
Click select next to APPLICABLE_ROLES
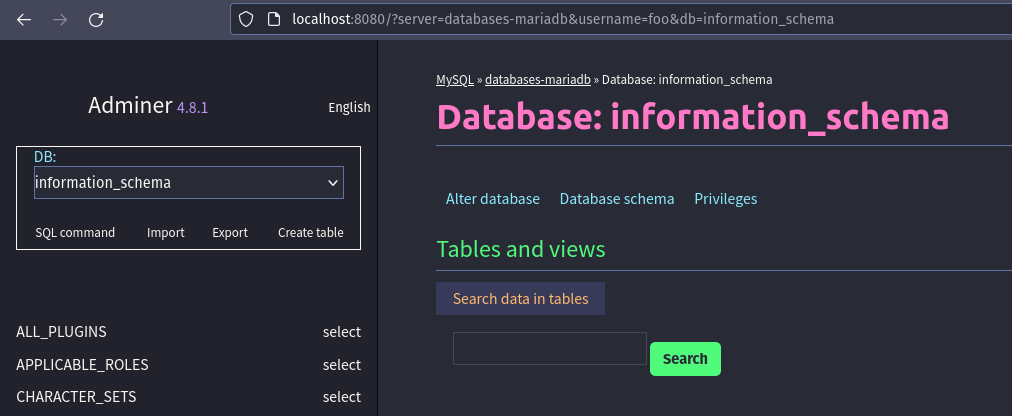click(341, 365)
